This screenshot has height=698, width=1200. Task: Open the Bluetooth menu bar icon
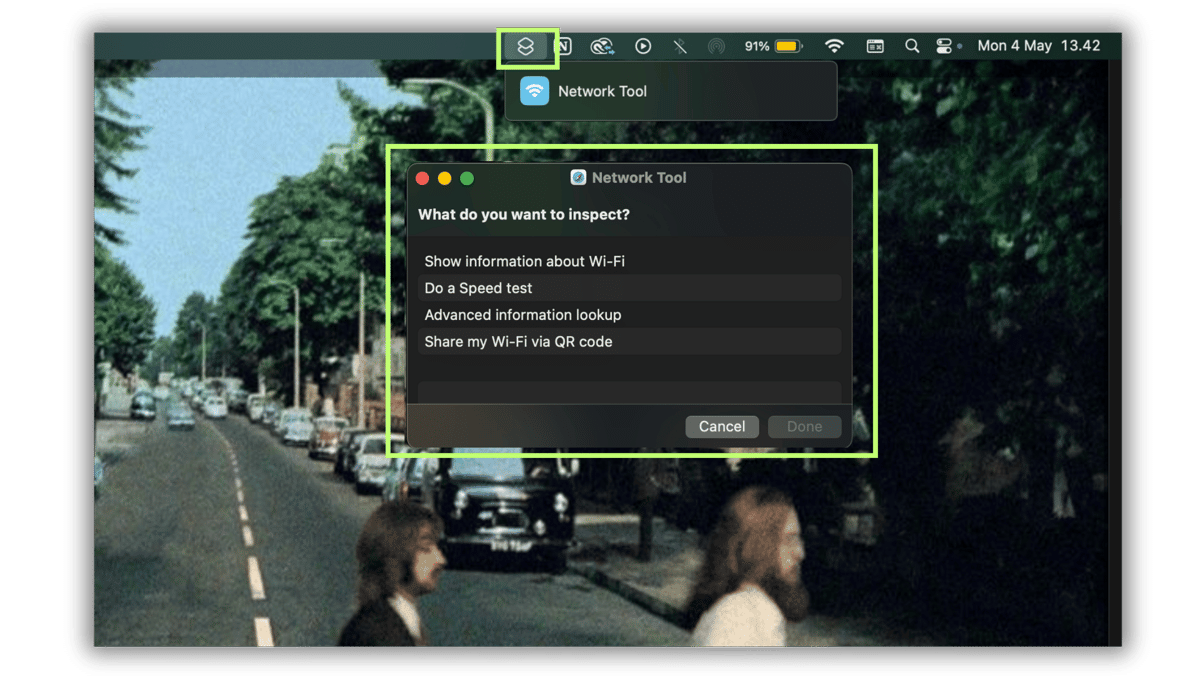pyautogui.click(x=680, y=46)
